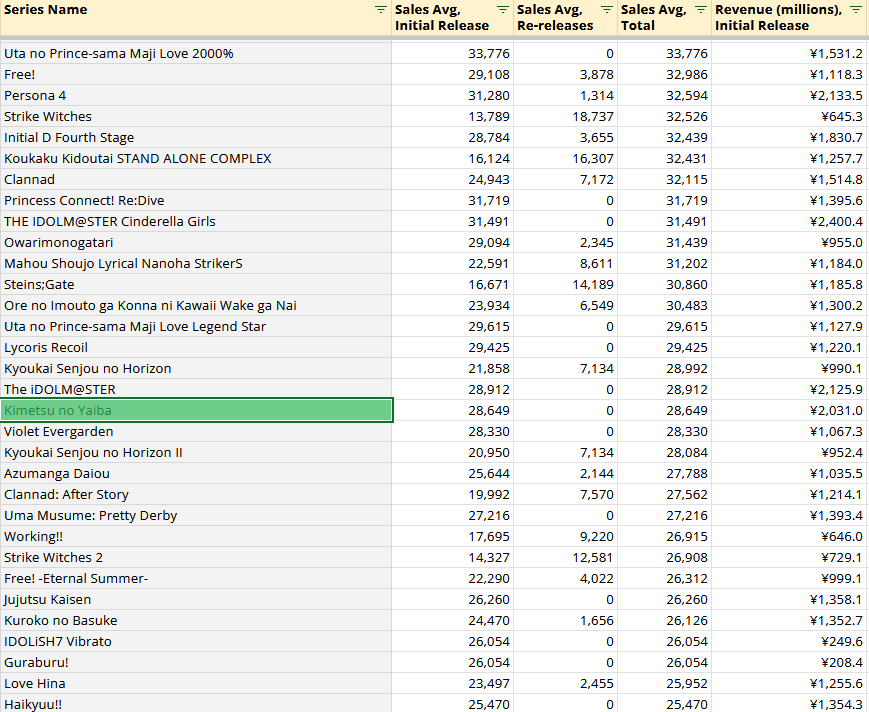Screen dimensions: 869x712
Task: Select Ore no Imouto ga Konna ni Kawaii Wake ga Nai
Action: [196, 306]
